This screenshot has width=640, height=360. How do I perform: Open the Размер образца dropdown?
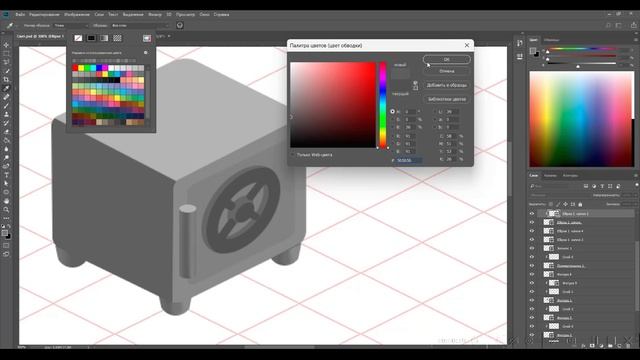(71, 25)
